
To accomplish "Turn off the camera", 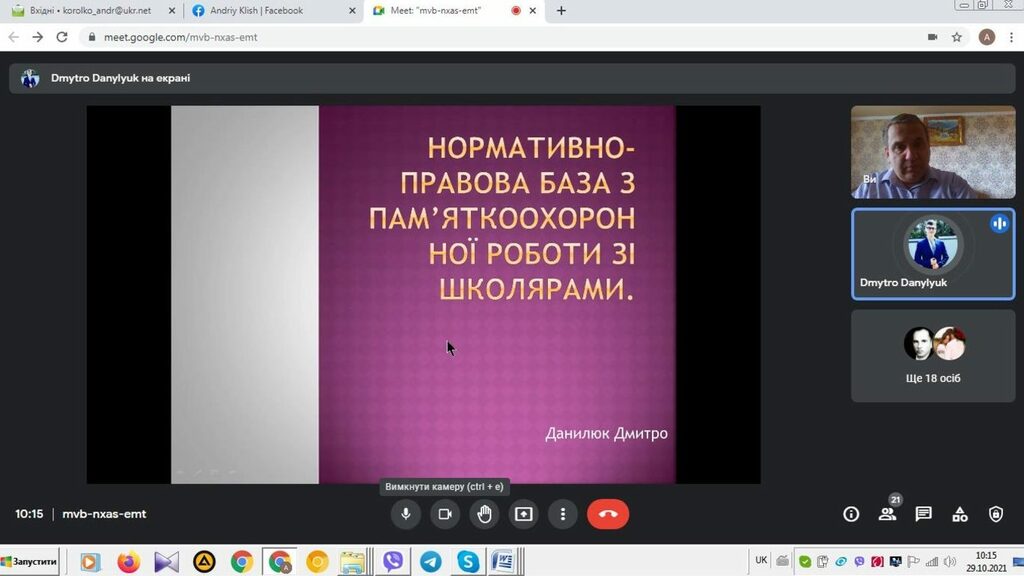I will tap(445, 514).
